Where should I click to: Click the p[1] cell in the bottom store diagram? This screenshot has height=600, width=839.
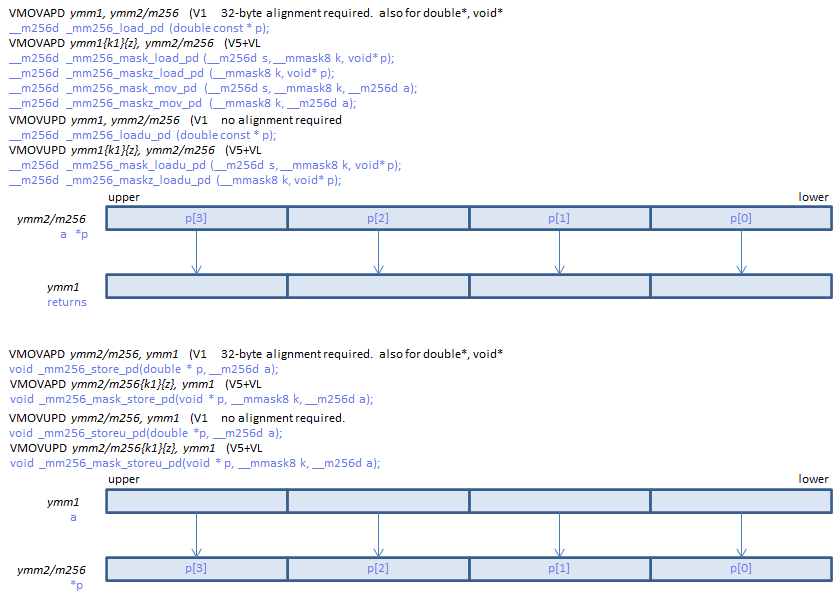559,569
